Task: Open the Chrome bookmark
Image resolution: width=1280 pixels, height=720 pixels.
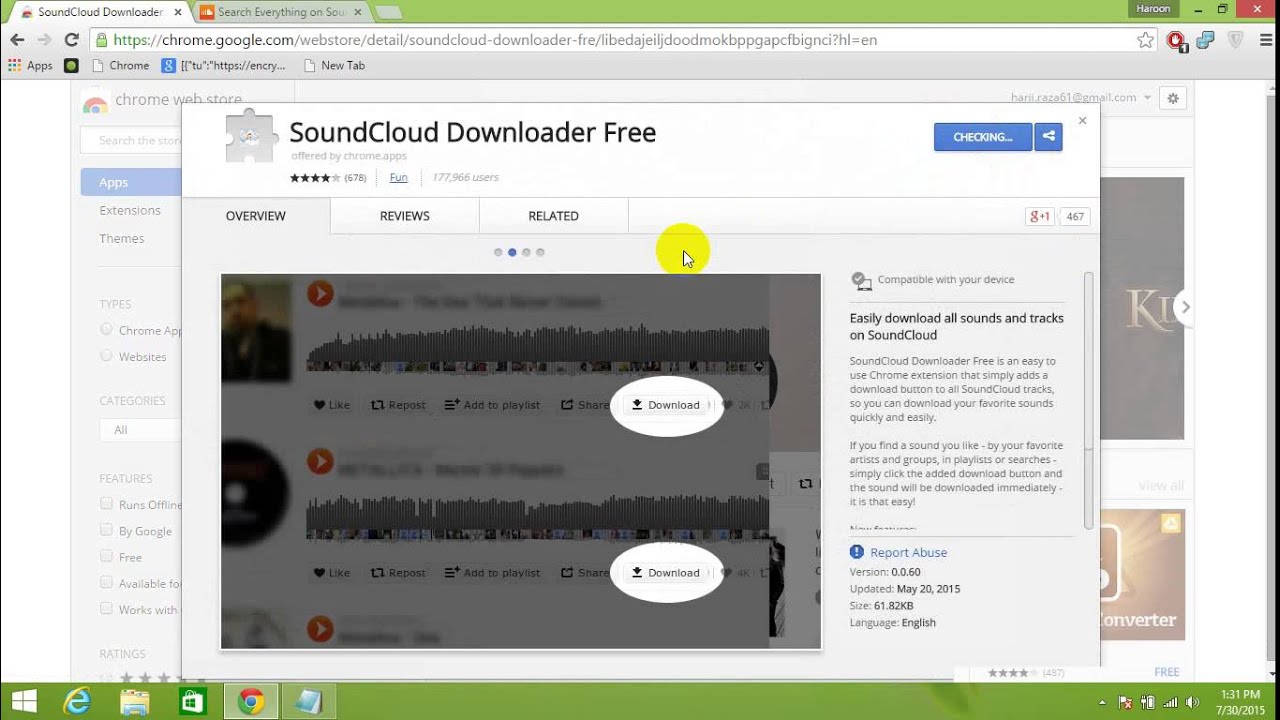Action: [120, 65]
